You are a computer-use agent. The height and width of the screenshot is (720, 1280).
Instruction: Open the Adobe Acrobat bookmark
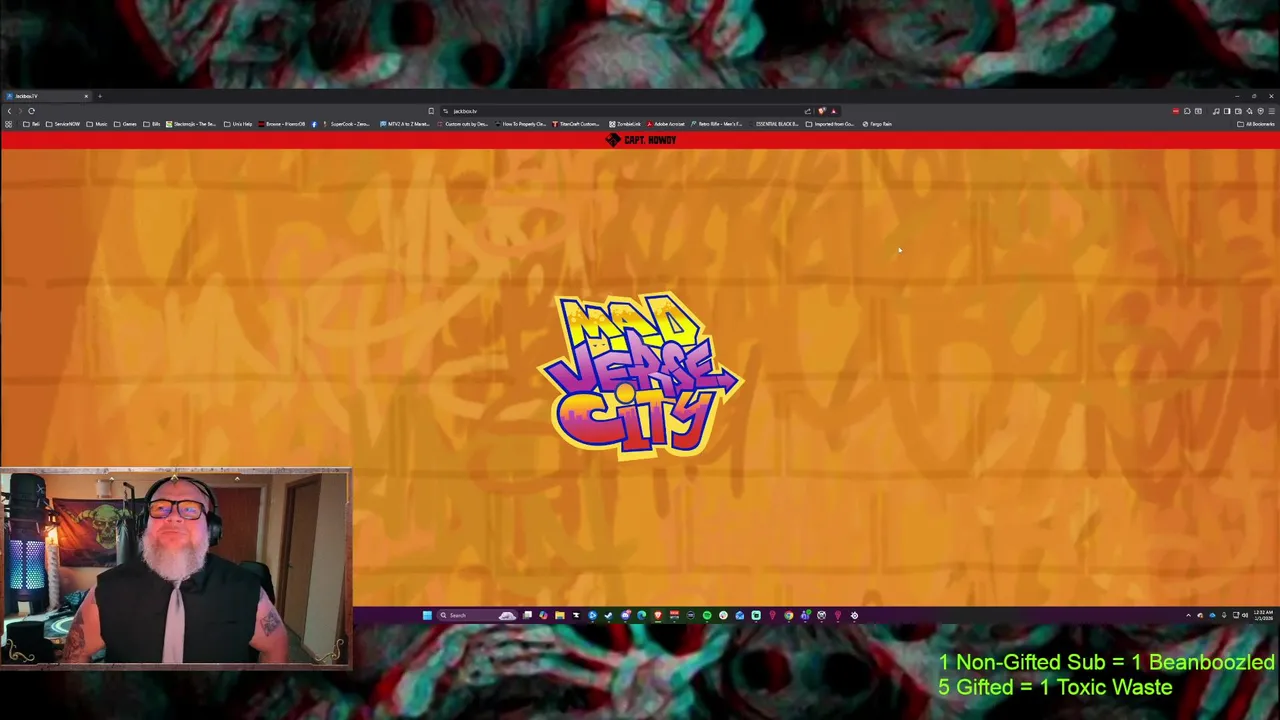click(666, 124)
